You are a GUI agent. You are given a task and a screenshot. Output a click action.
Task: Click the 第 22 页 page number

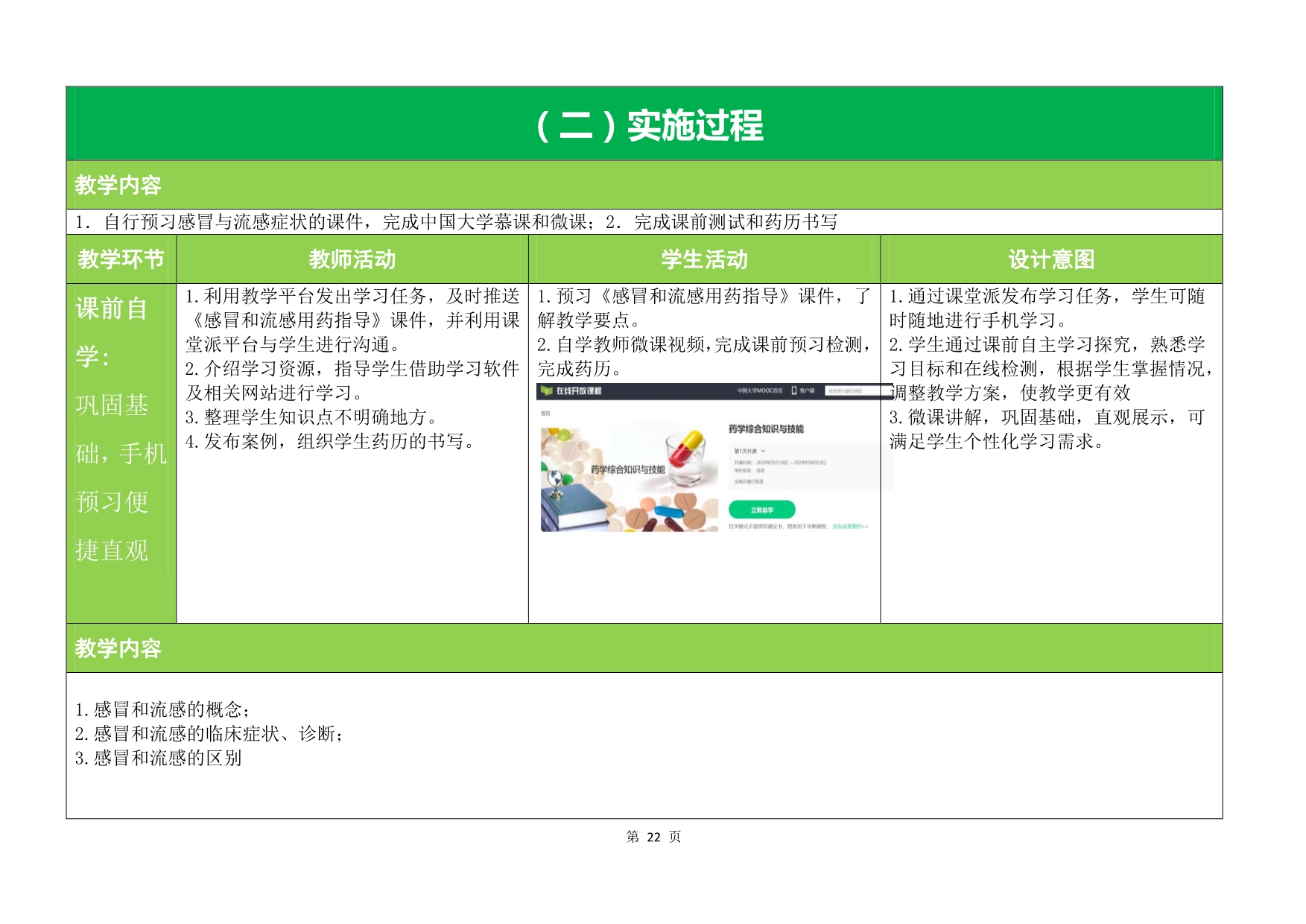(x=653, y=837)
